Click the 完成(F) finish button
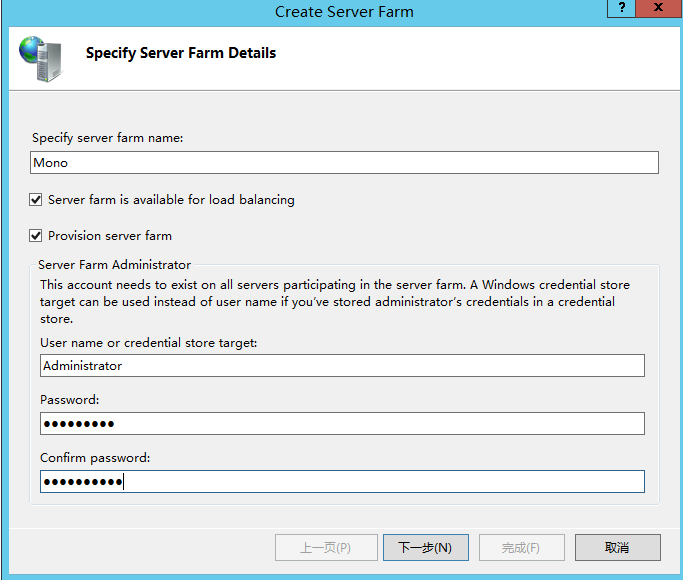Viewport: 683px width, 580px height. pyautogui.click(x=521, y=547)
